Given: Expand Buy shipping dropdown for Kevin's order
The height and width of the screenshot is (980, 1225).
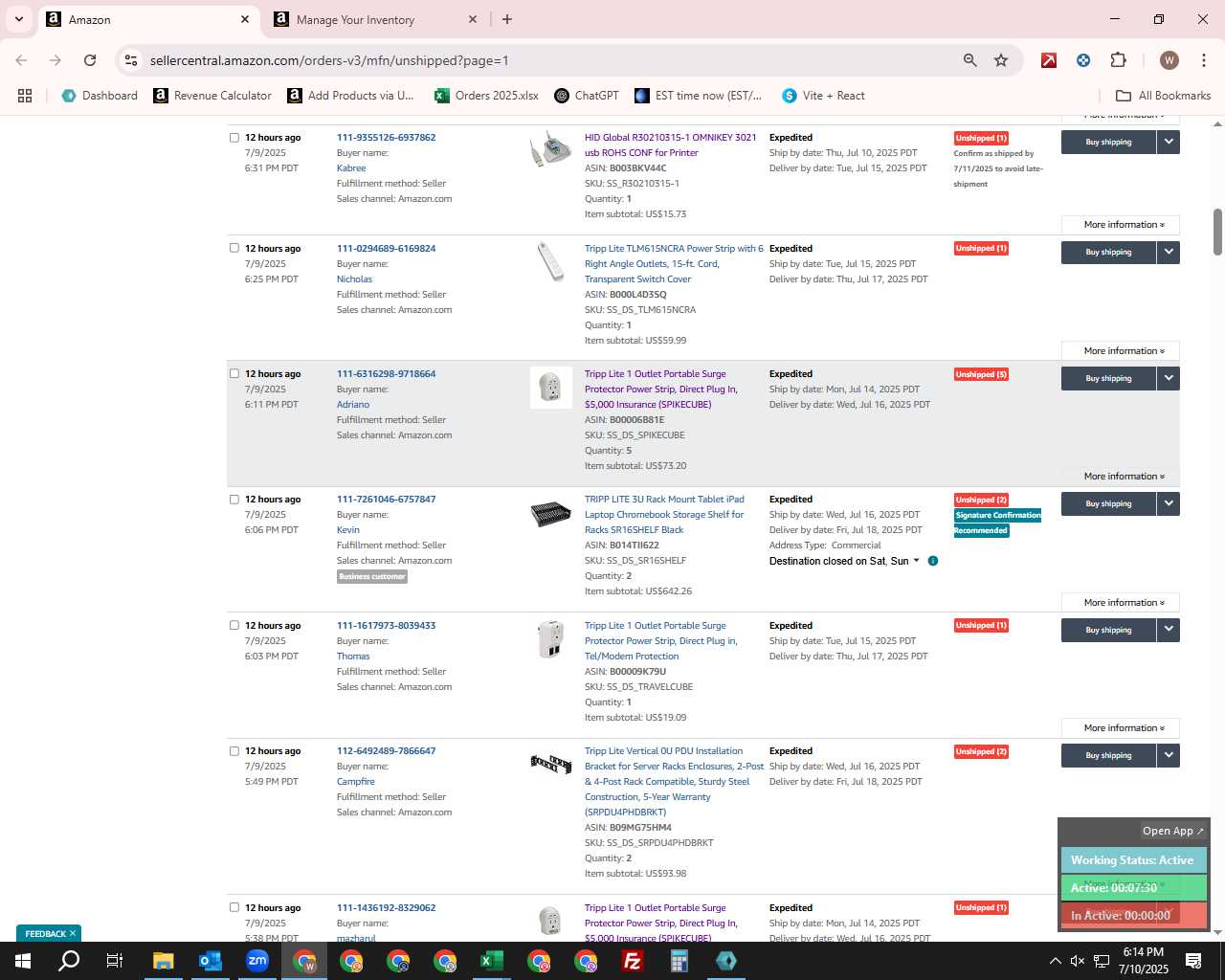Looking at the screenshot, I should click(1169, 503).
